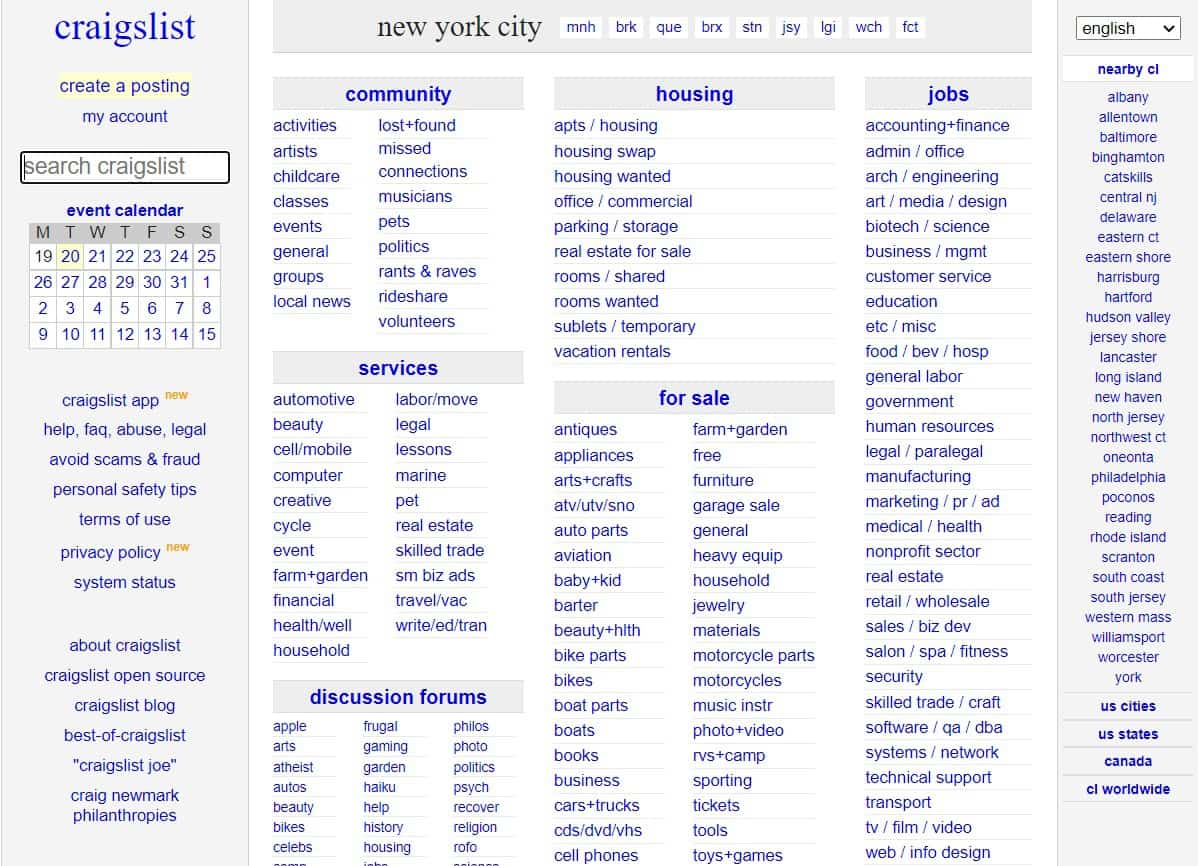Open privacy policy link

click(110, 552)
